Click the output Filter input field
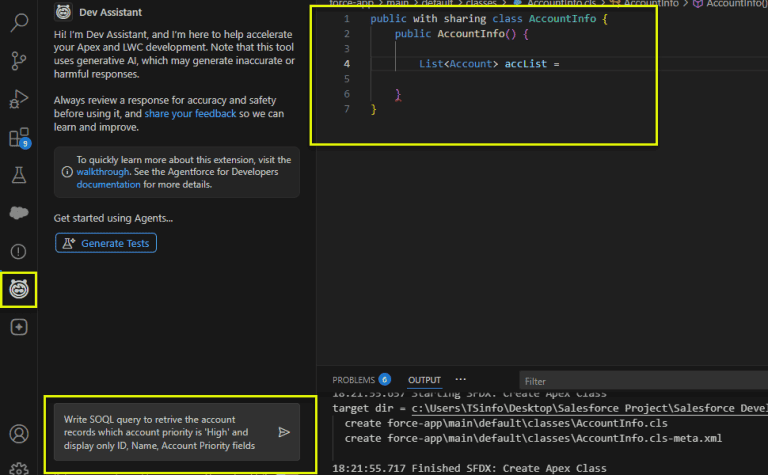Image resolution: width=768 pixels, height=475 pixels. pos(644,381)
